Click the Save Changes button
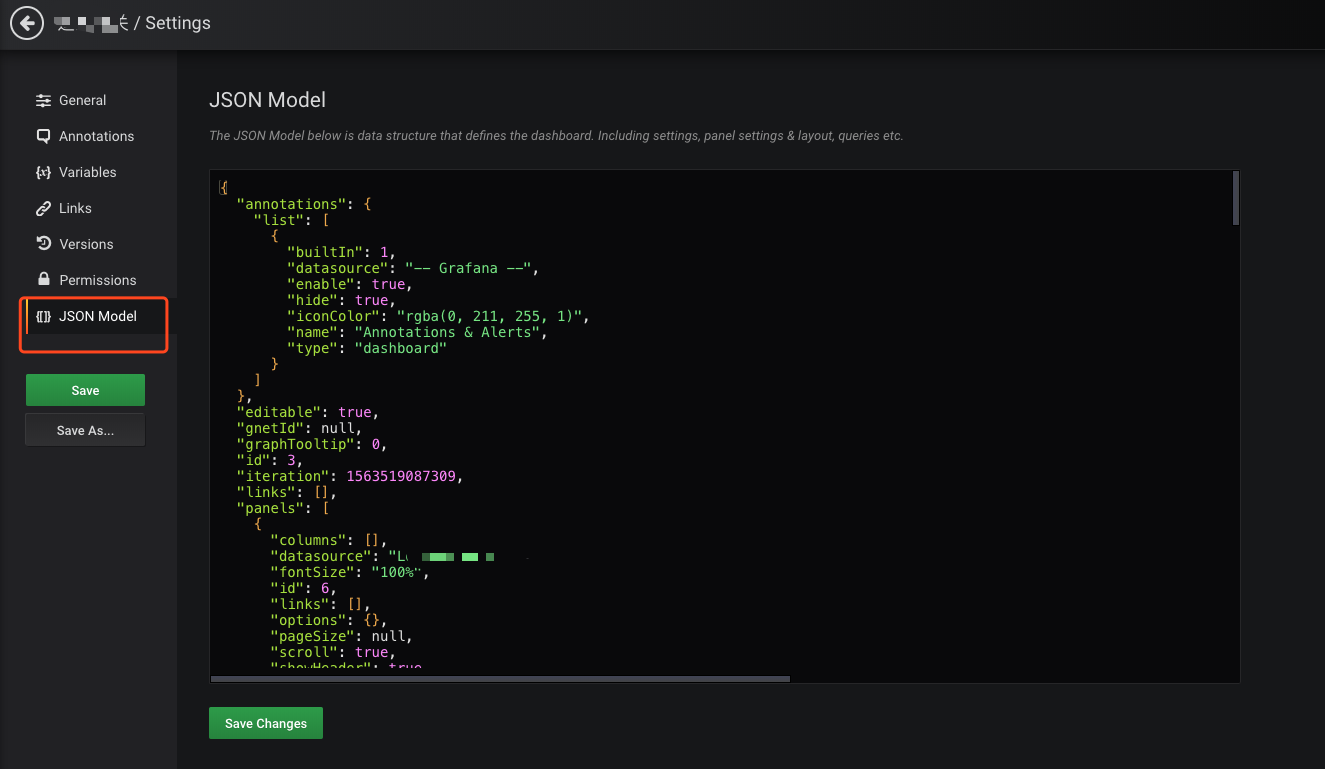 point(266,723)
